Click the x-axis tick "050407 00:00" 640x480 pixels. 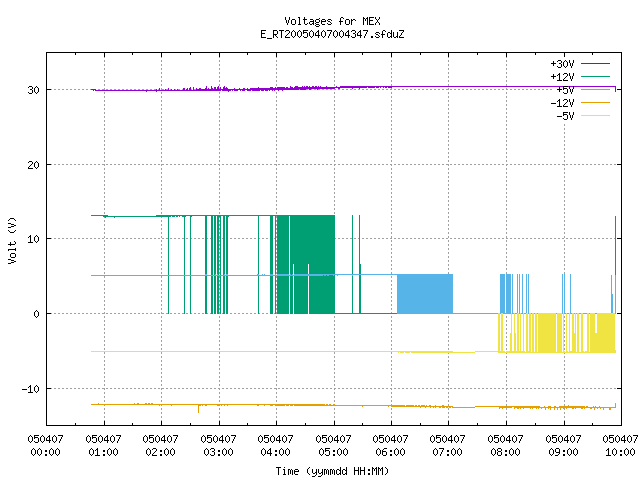(45, 446)
